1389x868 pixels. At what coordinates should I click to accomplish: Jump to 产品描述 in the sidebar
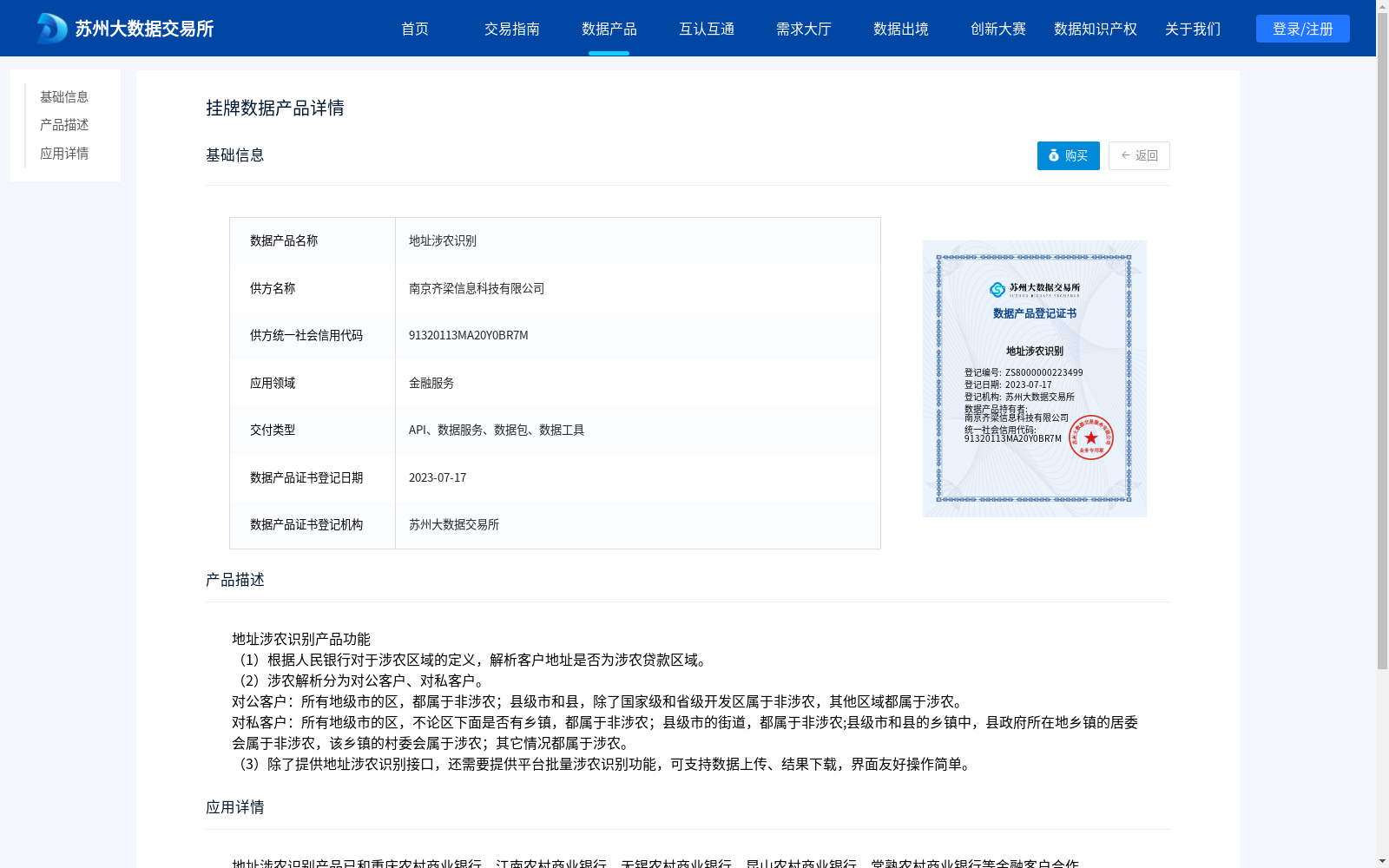pos(64,125)
